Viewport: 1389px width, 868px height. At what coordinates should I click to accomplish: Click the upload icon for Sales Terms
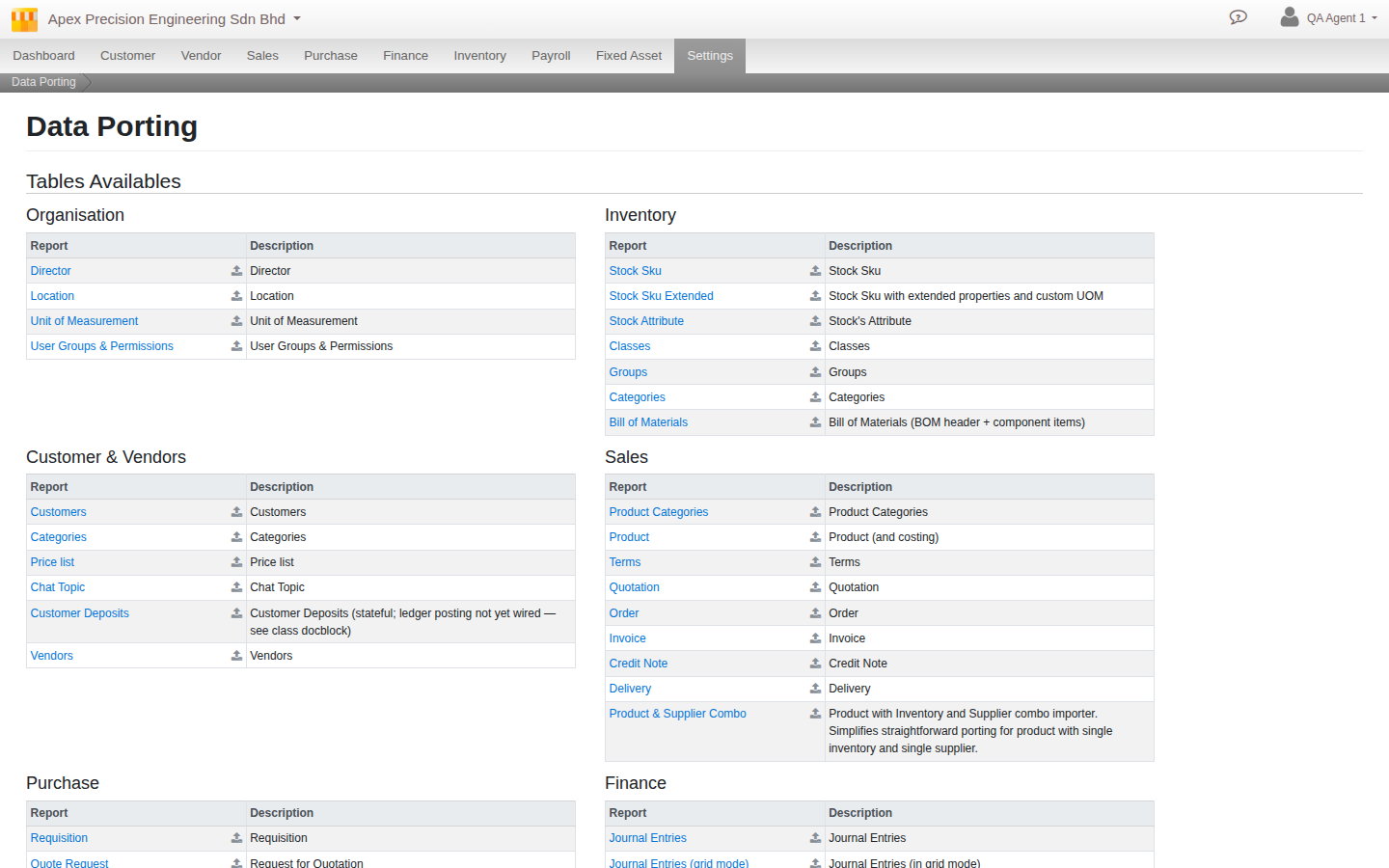coord(815,562)
